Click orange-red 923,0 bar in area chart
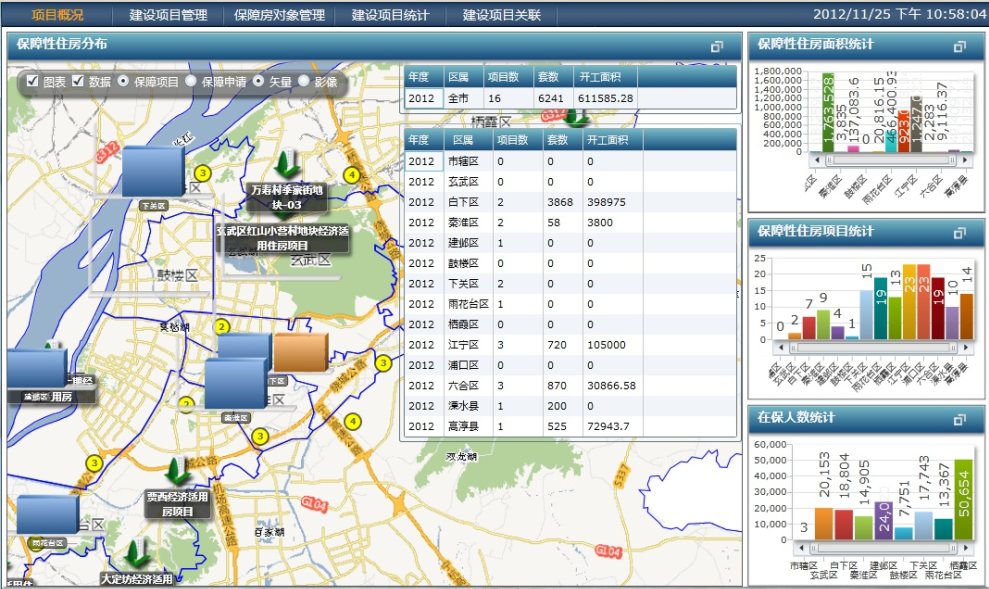The image size is (989, 589). (x=903, y=132)
